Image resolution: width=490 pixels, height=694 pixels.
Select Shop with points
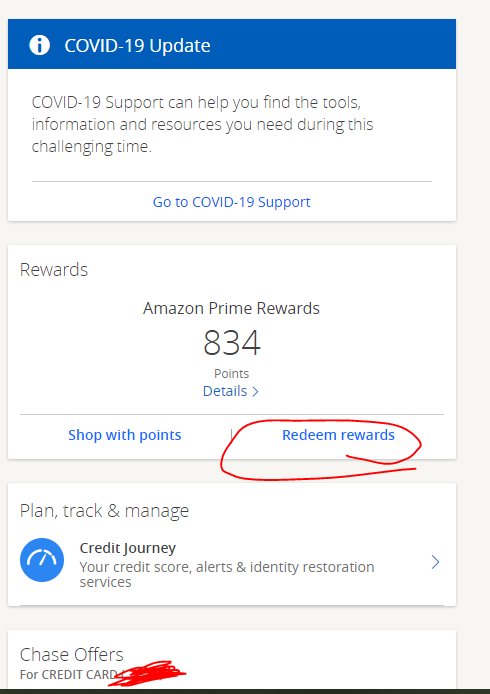125,435
